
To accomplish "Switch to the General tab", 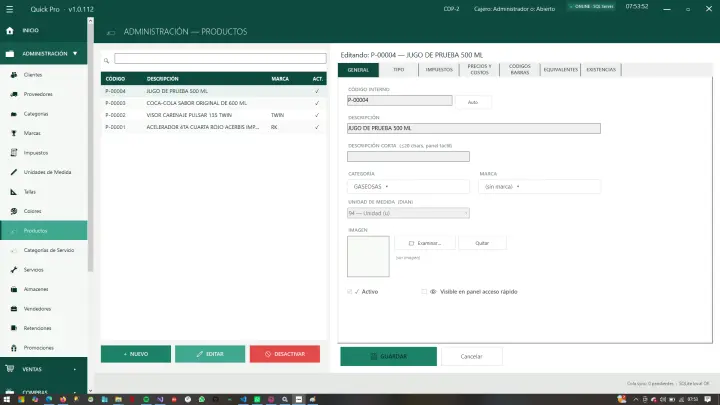I will click(x=358, y=70).
